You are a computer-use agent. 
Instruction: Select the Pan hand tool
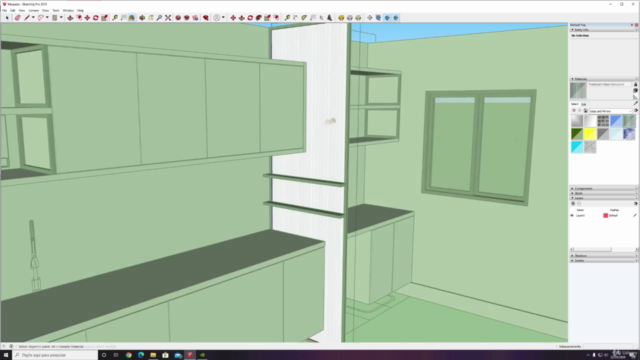(x=151, y=18)
